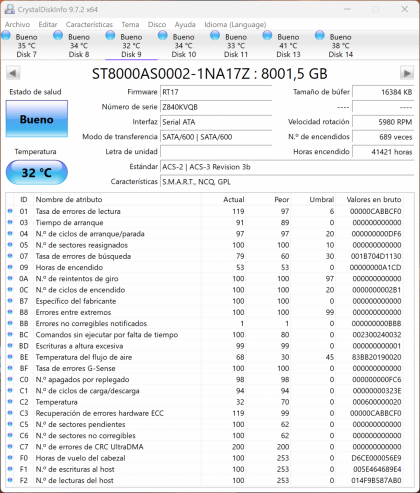This screenshot has width=420, height=493.
Task: Select the Errores no corregibles notificados row
Action: 204,323
